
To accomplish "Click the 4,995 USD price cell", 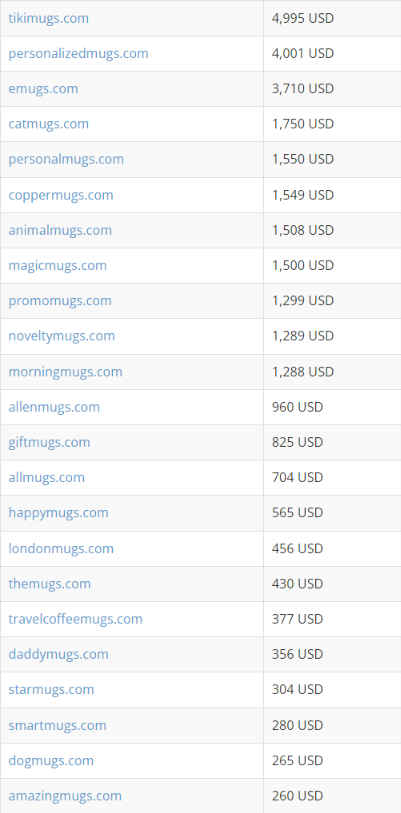I will 332,19.
